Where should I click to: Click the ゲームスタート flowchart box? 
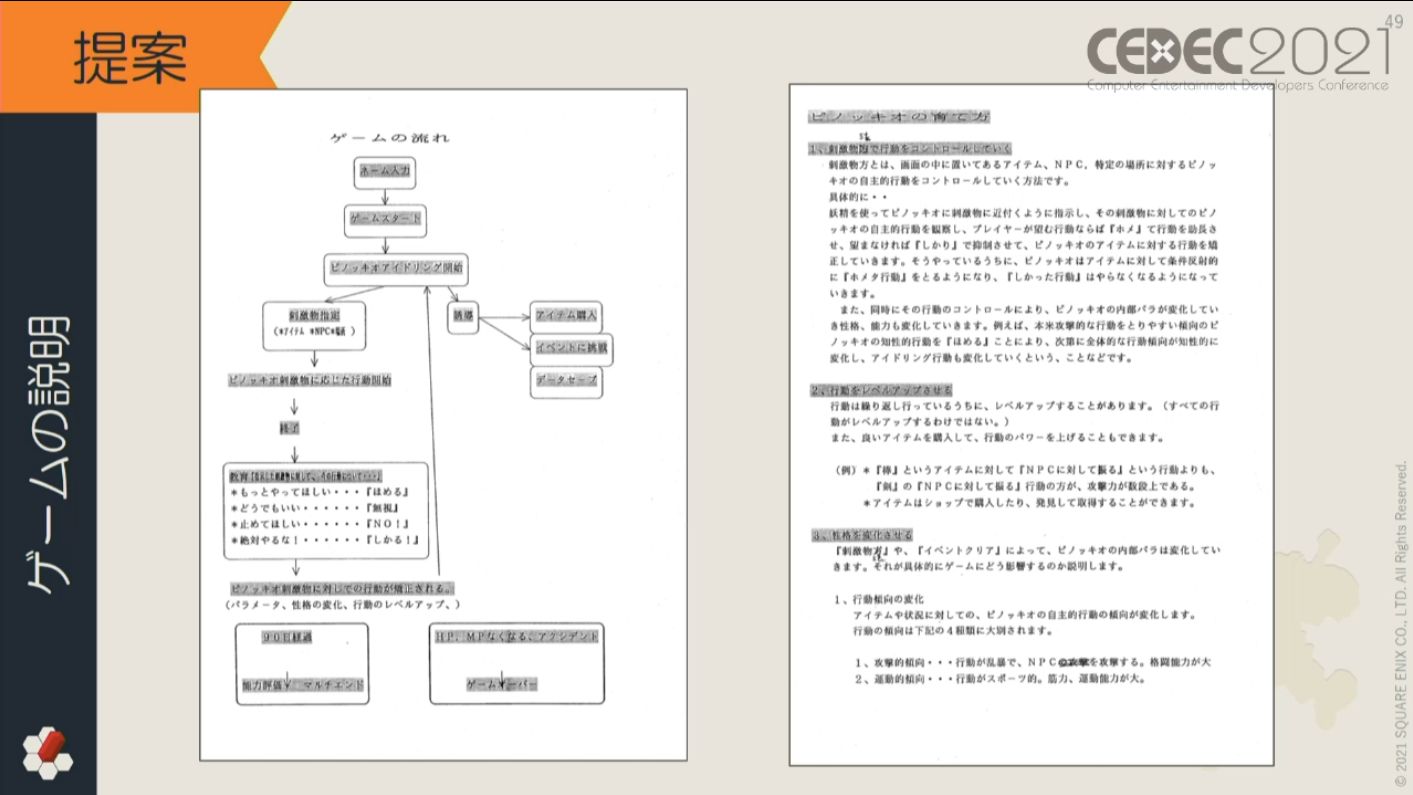[384, 219]
